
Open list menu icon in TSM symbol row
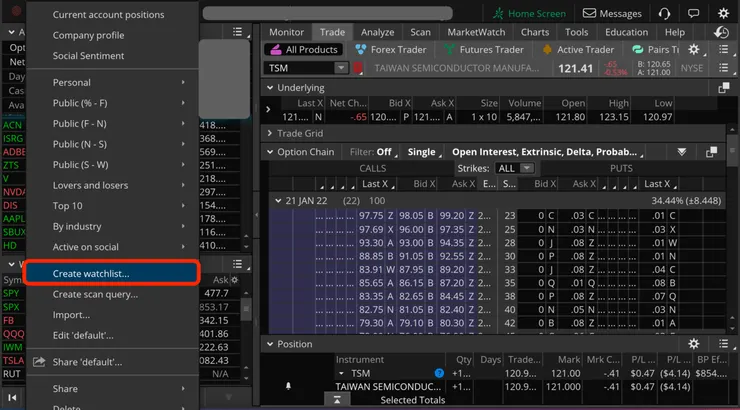[x=723, y=68]
